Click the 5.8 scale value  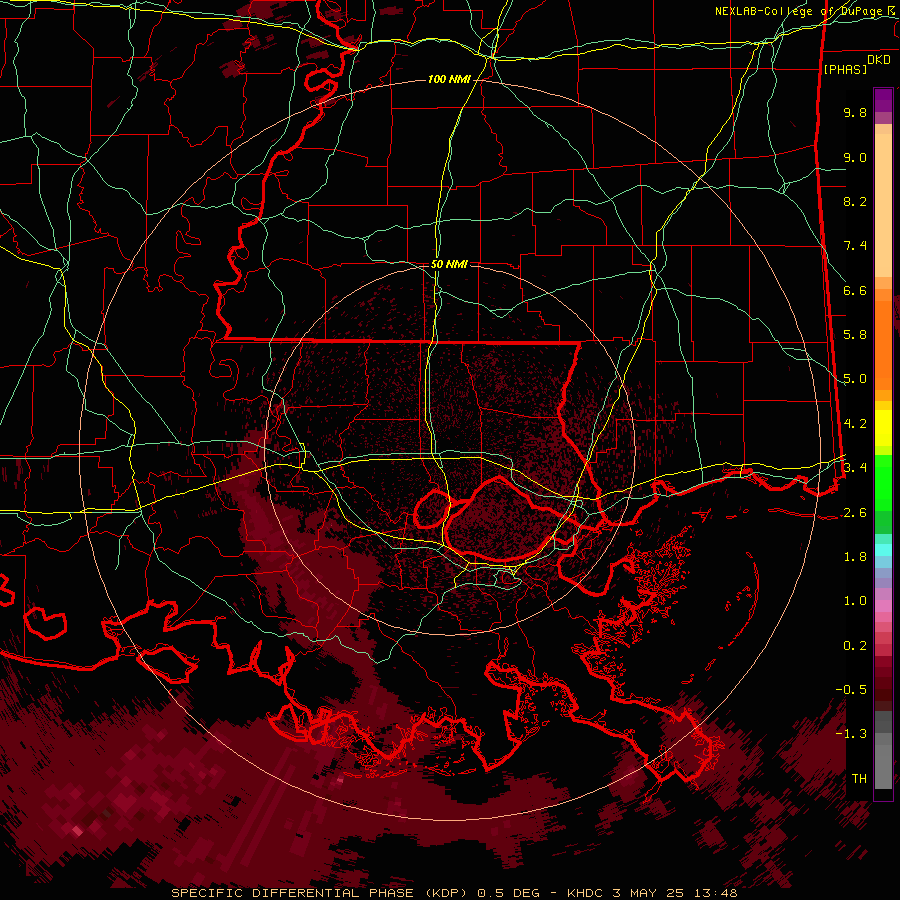point(855,335)
